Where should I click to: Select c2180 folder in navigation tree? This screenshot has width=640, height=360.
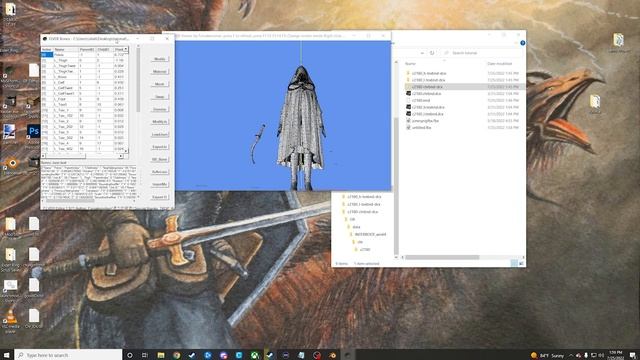pos(364,249)
